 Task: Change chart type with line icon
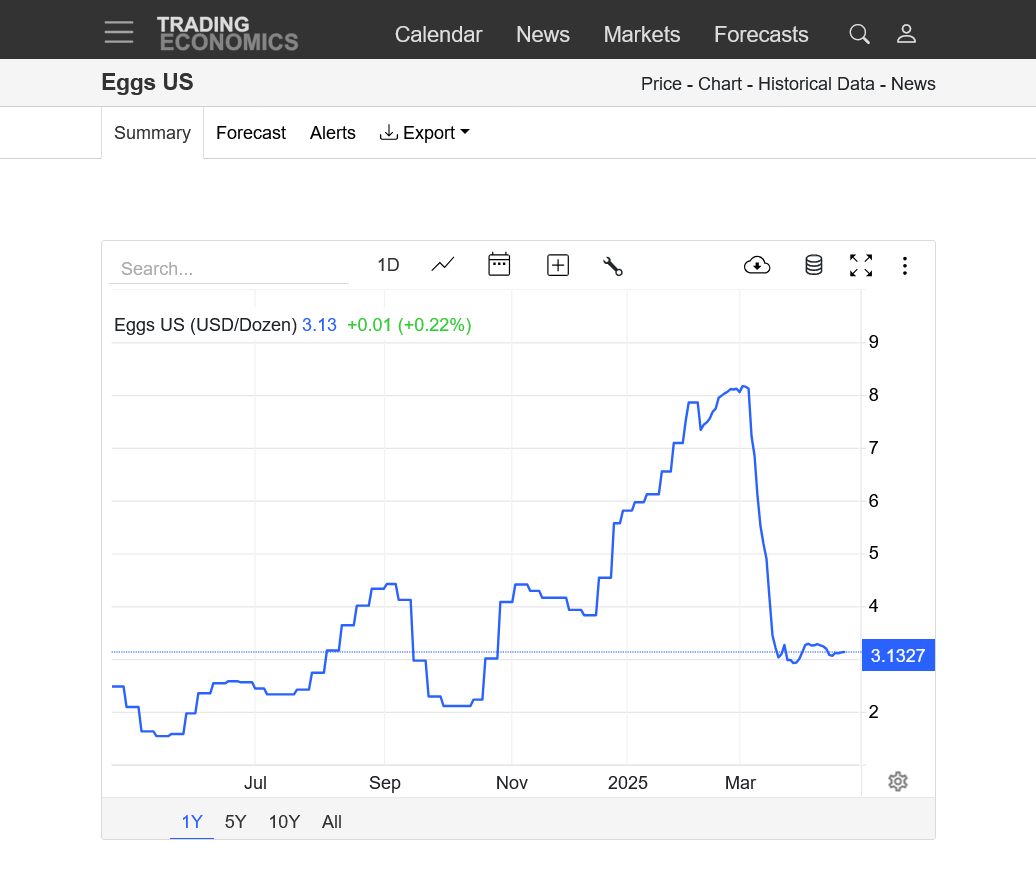click(x=443, y=265)
